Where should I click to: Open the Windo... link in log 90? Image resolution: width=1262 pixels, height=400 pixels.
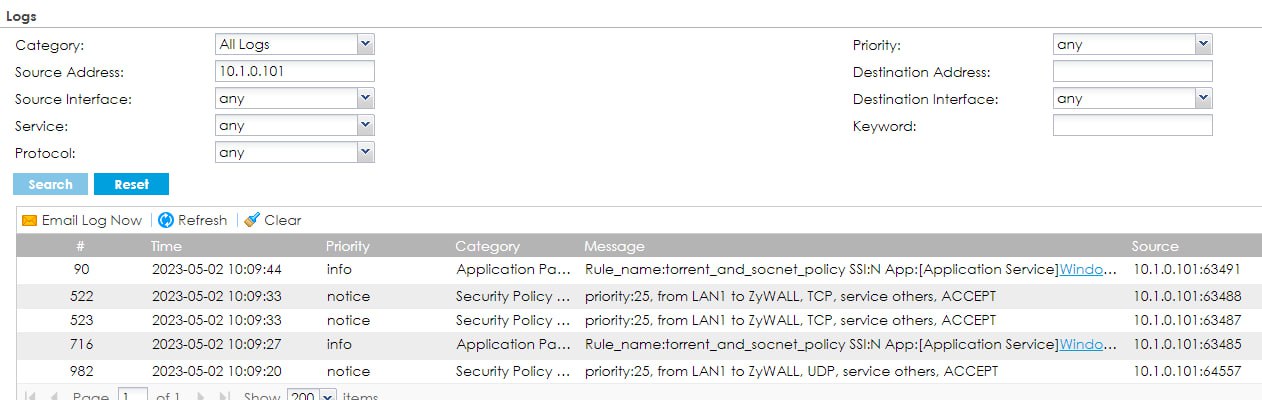tap(1088, 269)
